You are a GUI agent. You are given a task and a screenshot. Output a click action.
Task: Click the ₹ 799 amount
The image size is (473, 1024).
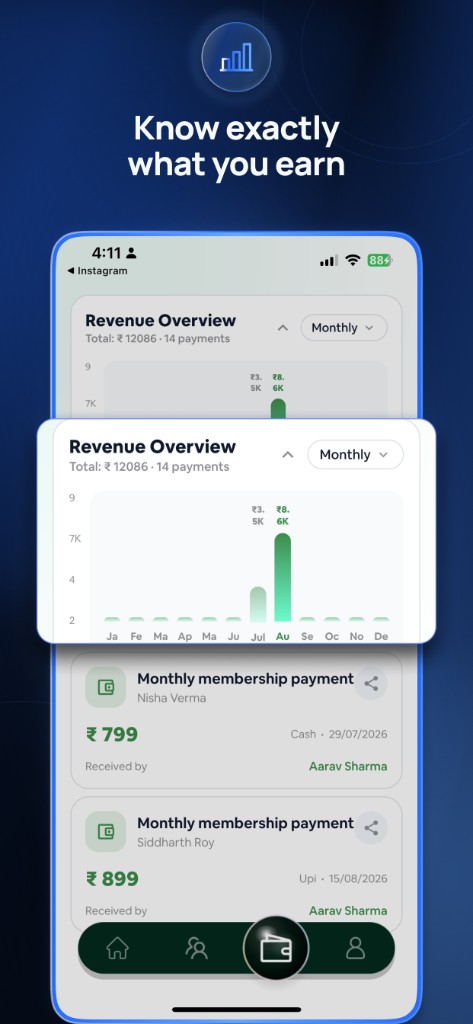tap(112, 735)
